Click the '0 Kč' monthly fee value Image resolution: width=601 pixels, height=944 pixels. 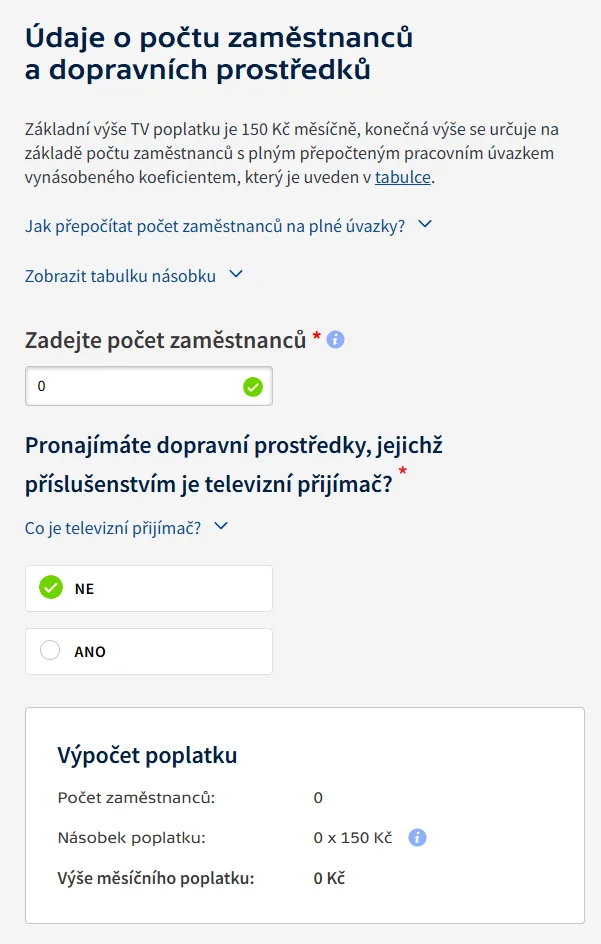(x=329, y=878)
